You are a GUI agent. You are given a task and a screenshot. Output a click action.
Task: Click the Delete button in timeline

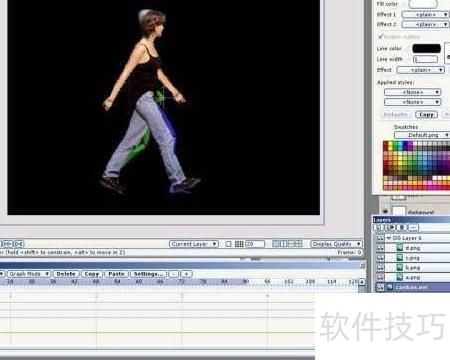coord(66,274)
